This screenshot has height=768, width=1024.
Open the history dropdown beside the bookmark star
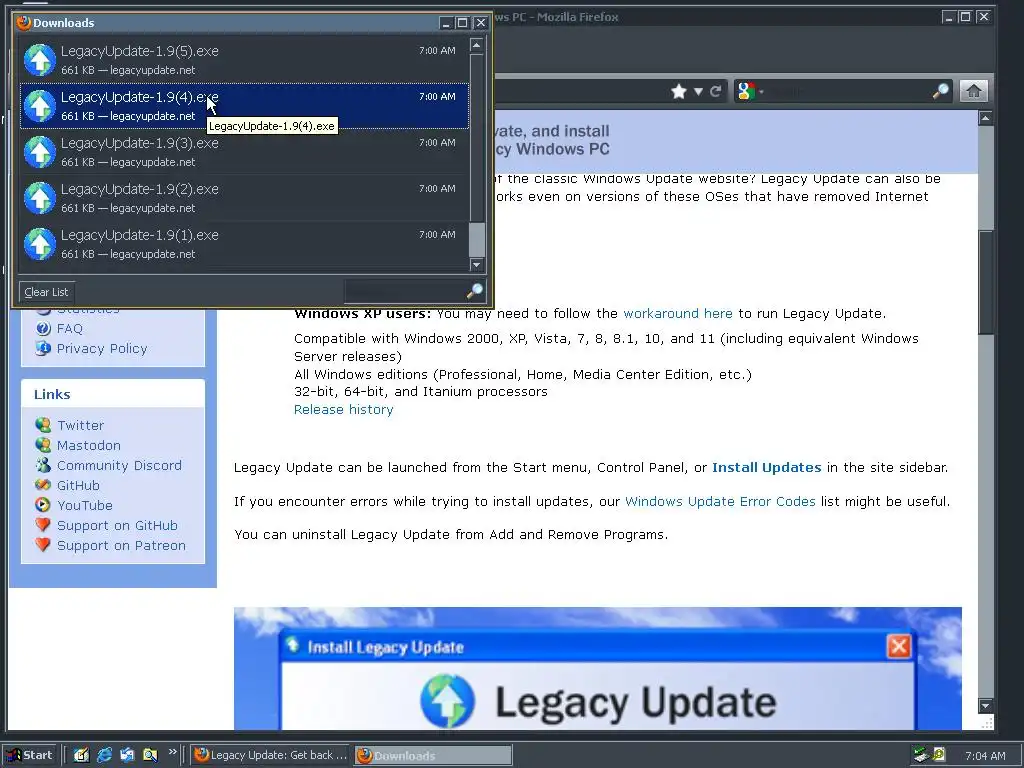[698, 91]
